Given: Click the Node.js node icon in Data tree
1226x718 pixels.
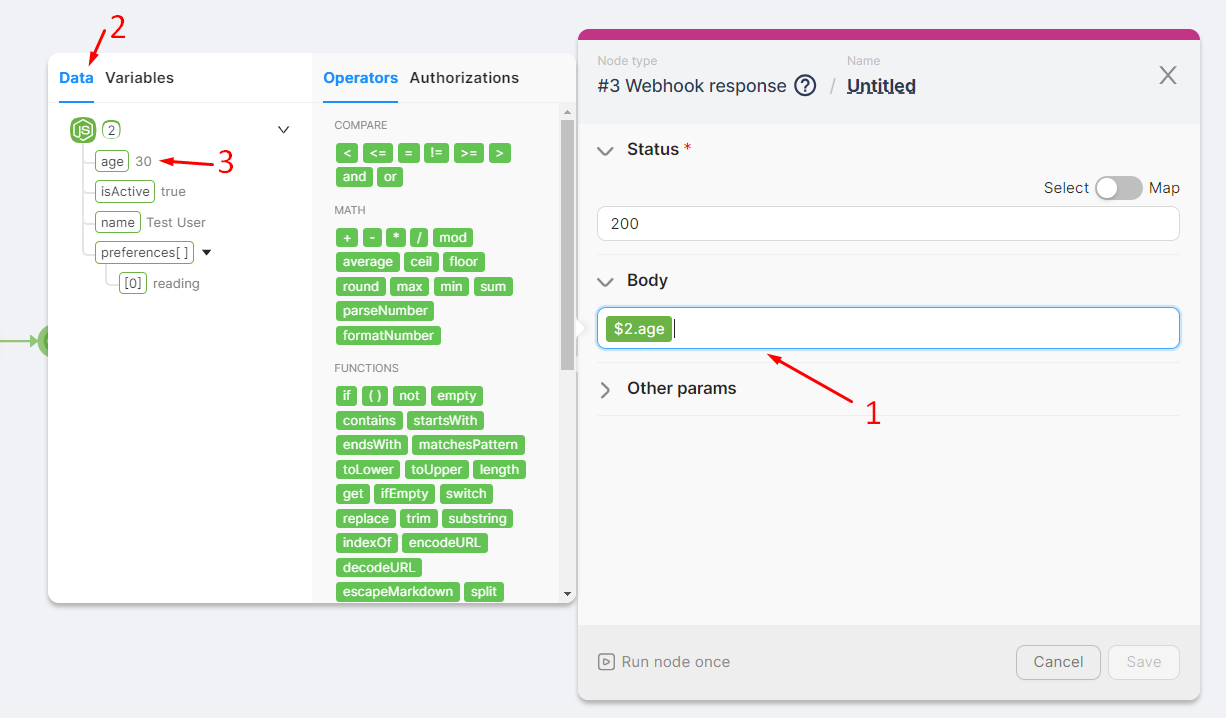Looking at the screenshot, I should pos(83,129).
